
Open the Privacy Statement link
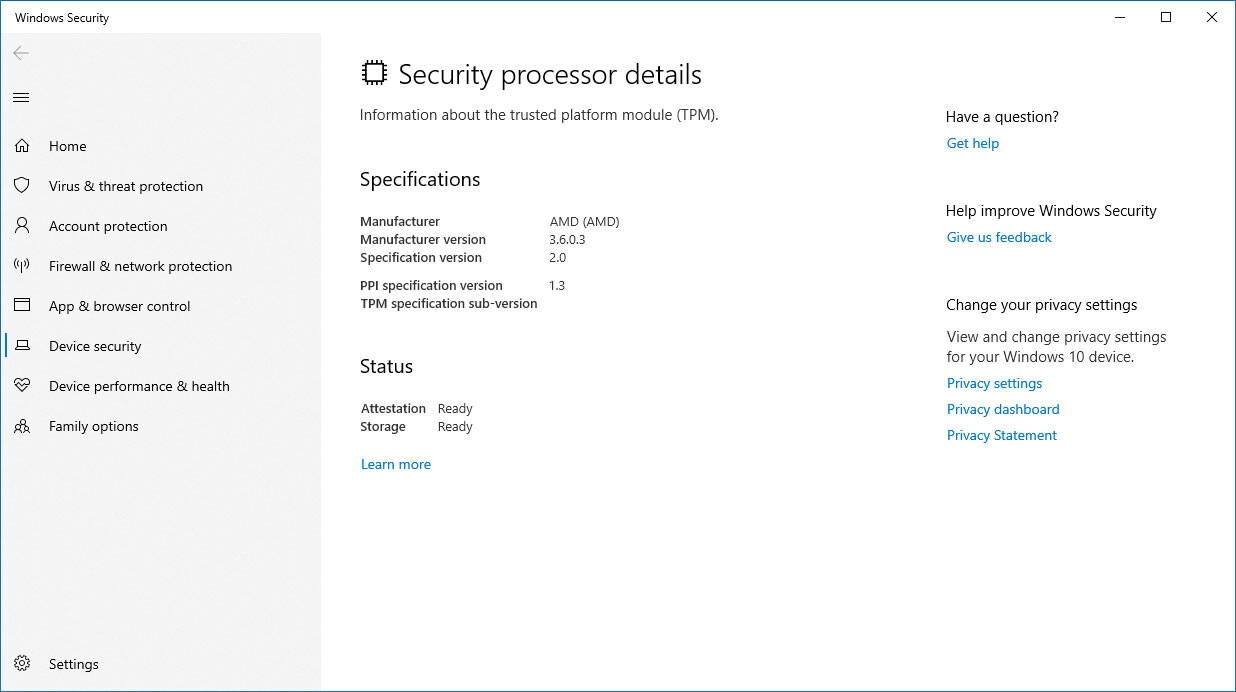pos(1002,435)
